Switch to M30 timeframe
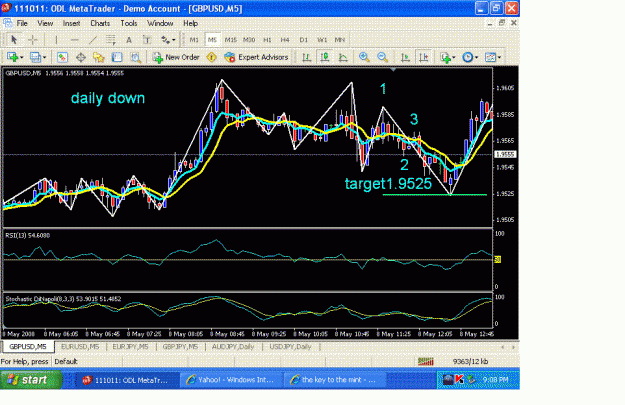 (x=249, y=39)
